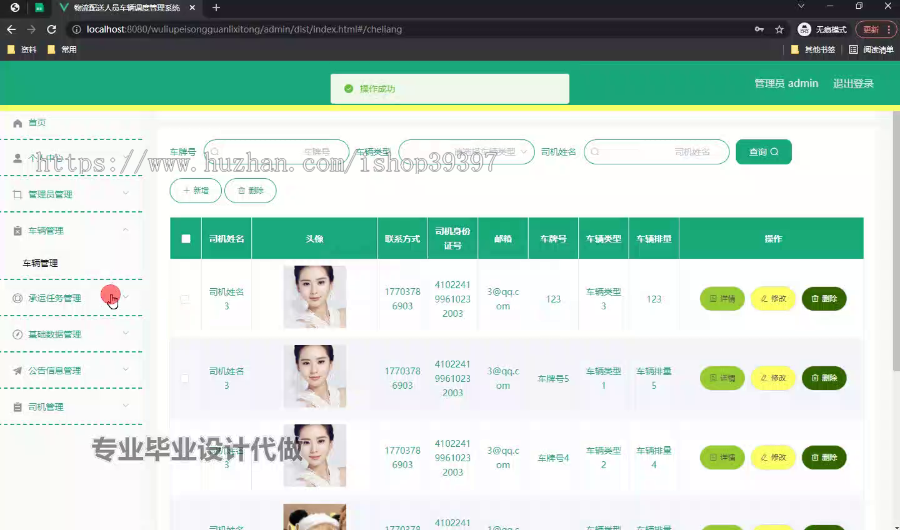Click the browser 更新 update button
The height and width of the screenshot is (530, 900).
(875, 29)
